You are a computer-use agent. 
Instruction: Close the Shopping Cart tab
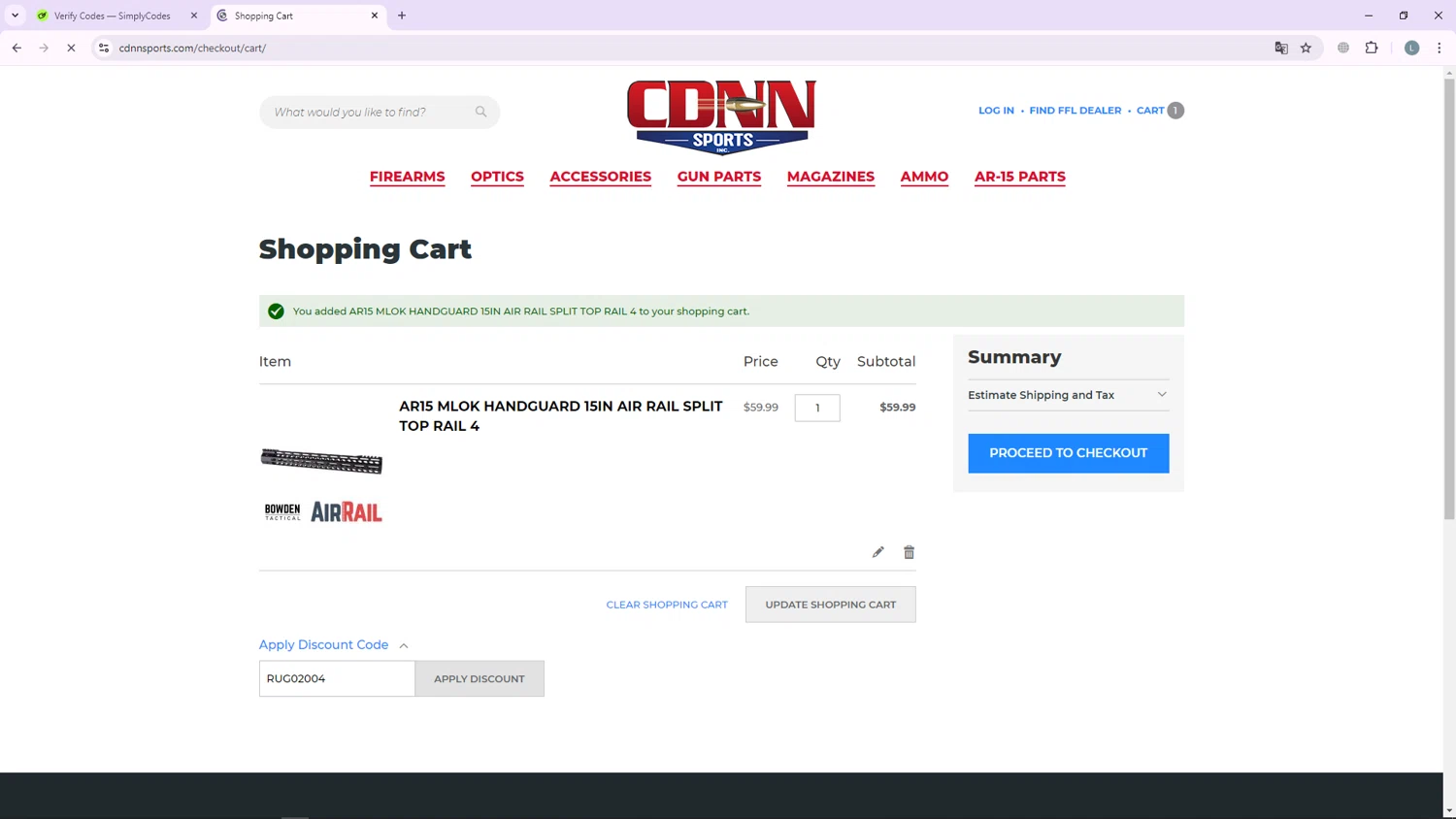click(x=375, y=16)
